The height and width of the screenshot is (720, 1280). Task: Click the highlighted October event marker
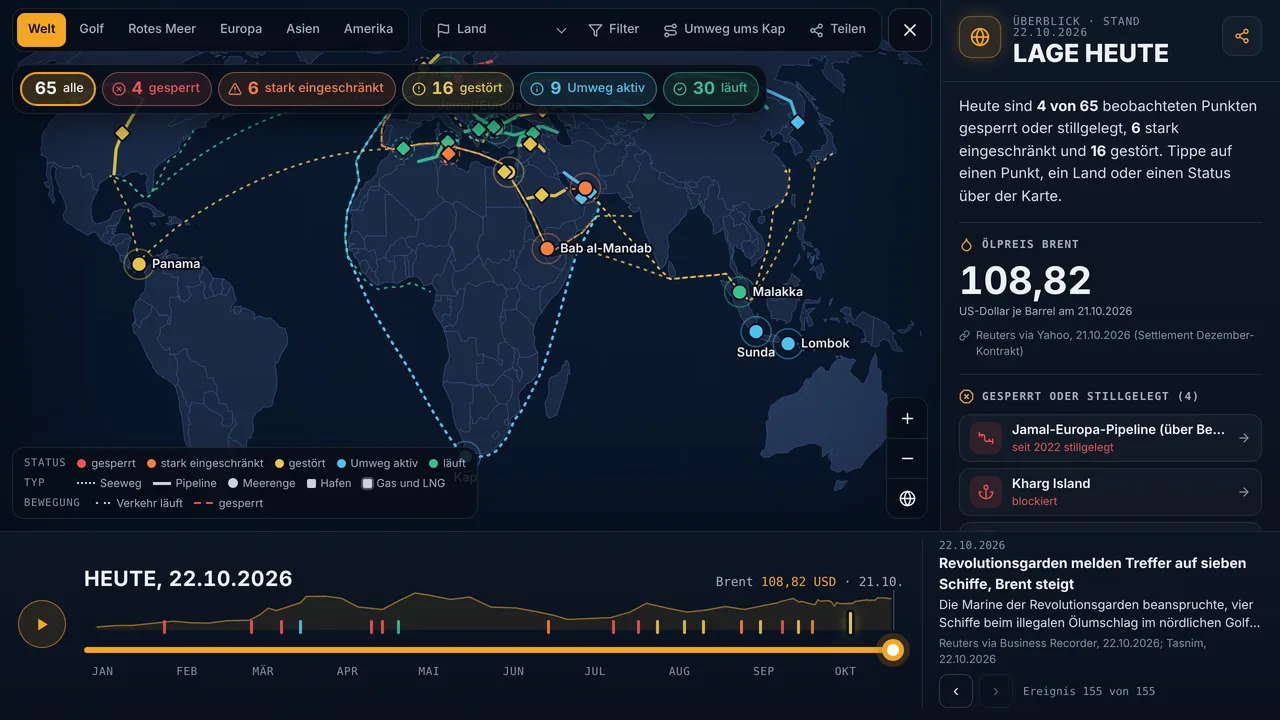pos(850,622)
